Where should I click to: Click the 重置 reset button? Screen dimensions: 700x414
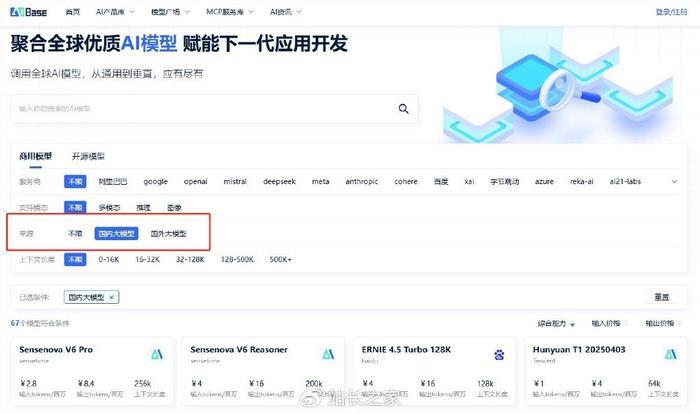[662, 297]
